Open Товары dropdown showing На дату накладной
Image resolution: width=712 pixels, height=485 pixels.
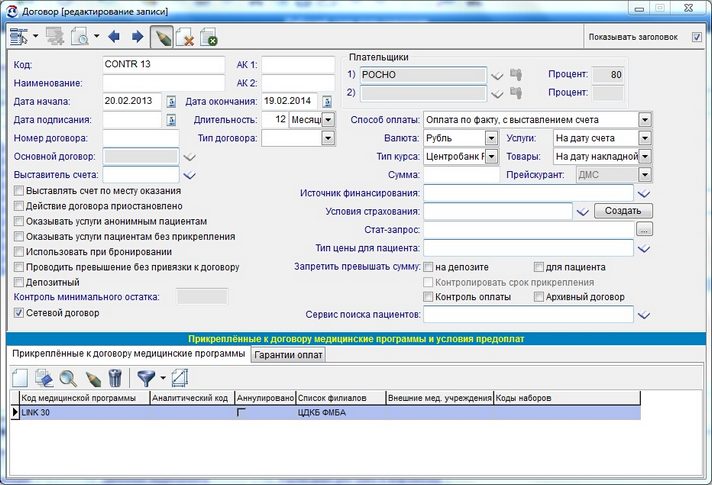[645, 157]
